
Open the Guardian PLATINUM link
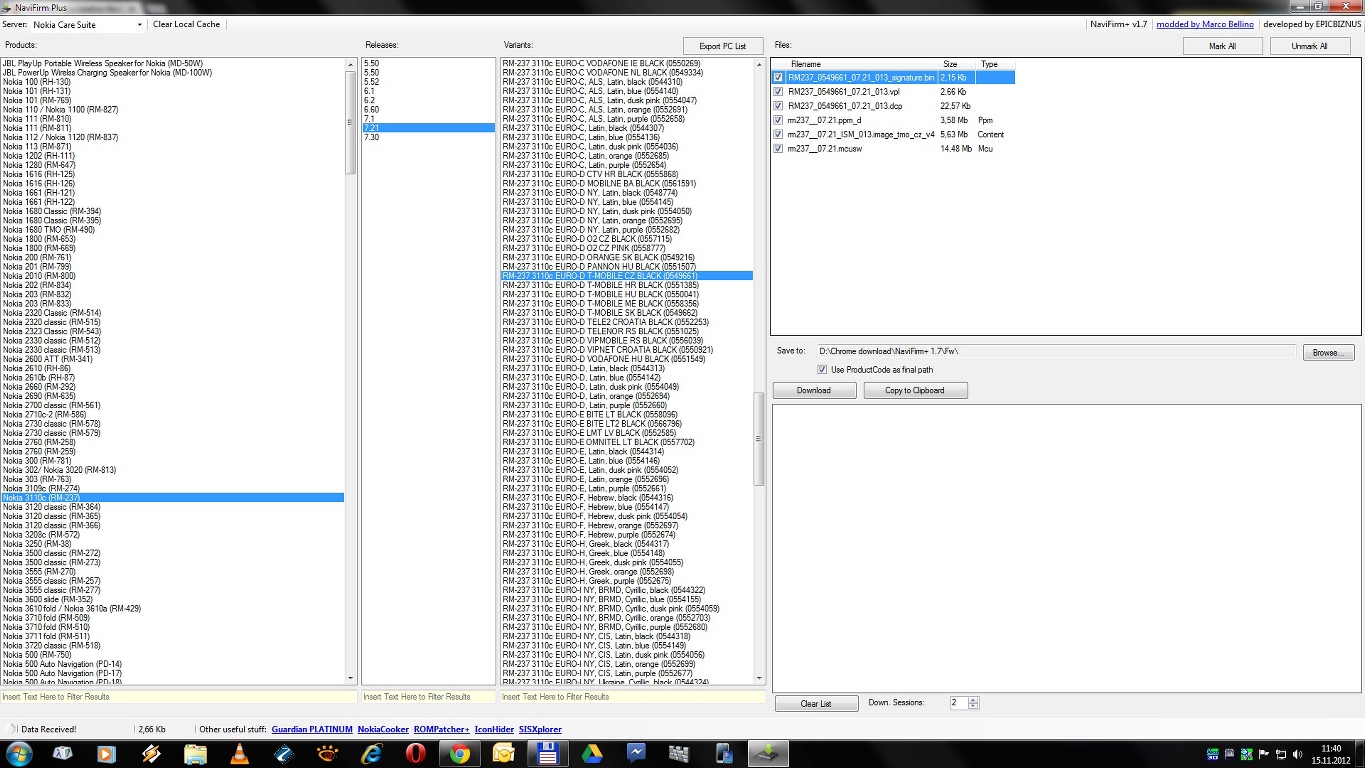pos(312,729)
